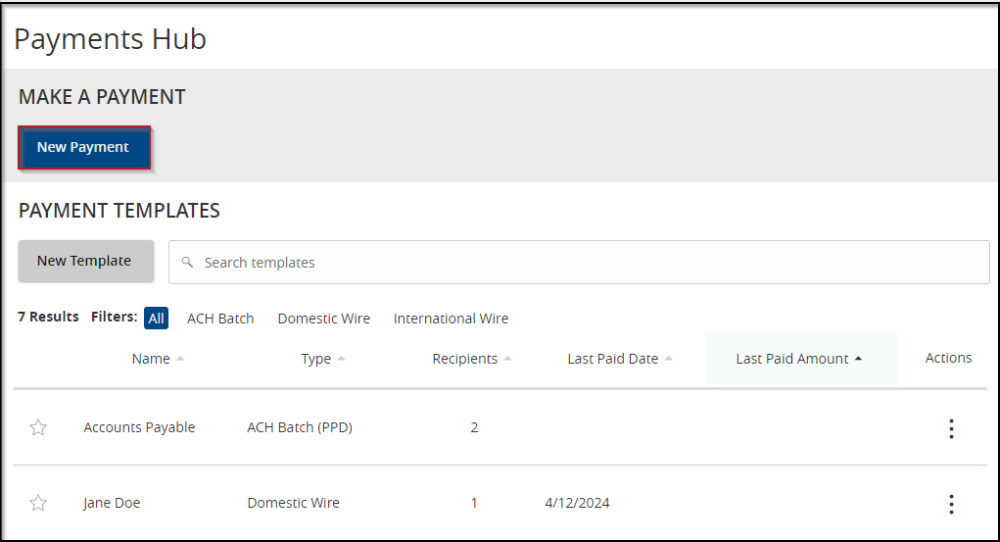
Task: Click the New Payment button
Action: 83,147
